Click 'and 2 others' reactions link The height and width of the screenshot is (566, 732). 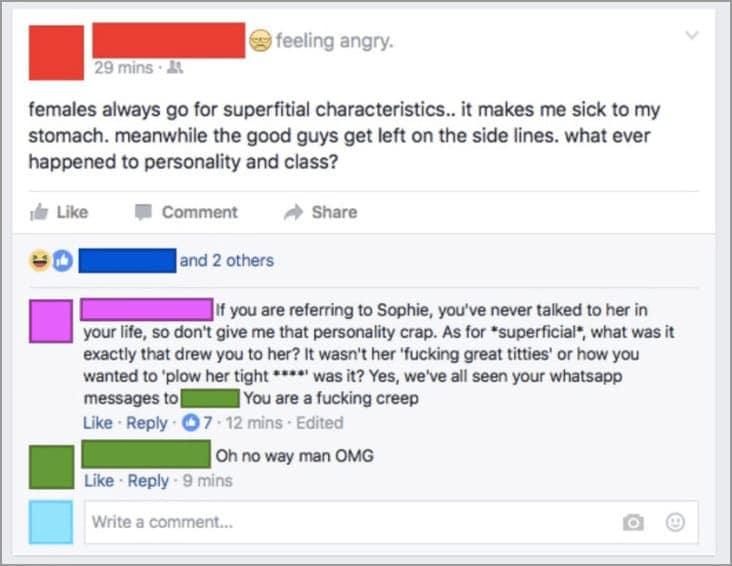[x=226, y=261]
